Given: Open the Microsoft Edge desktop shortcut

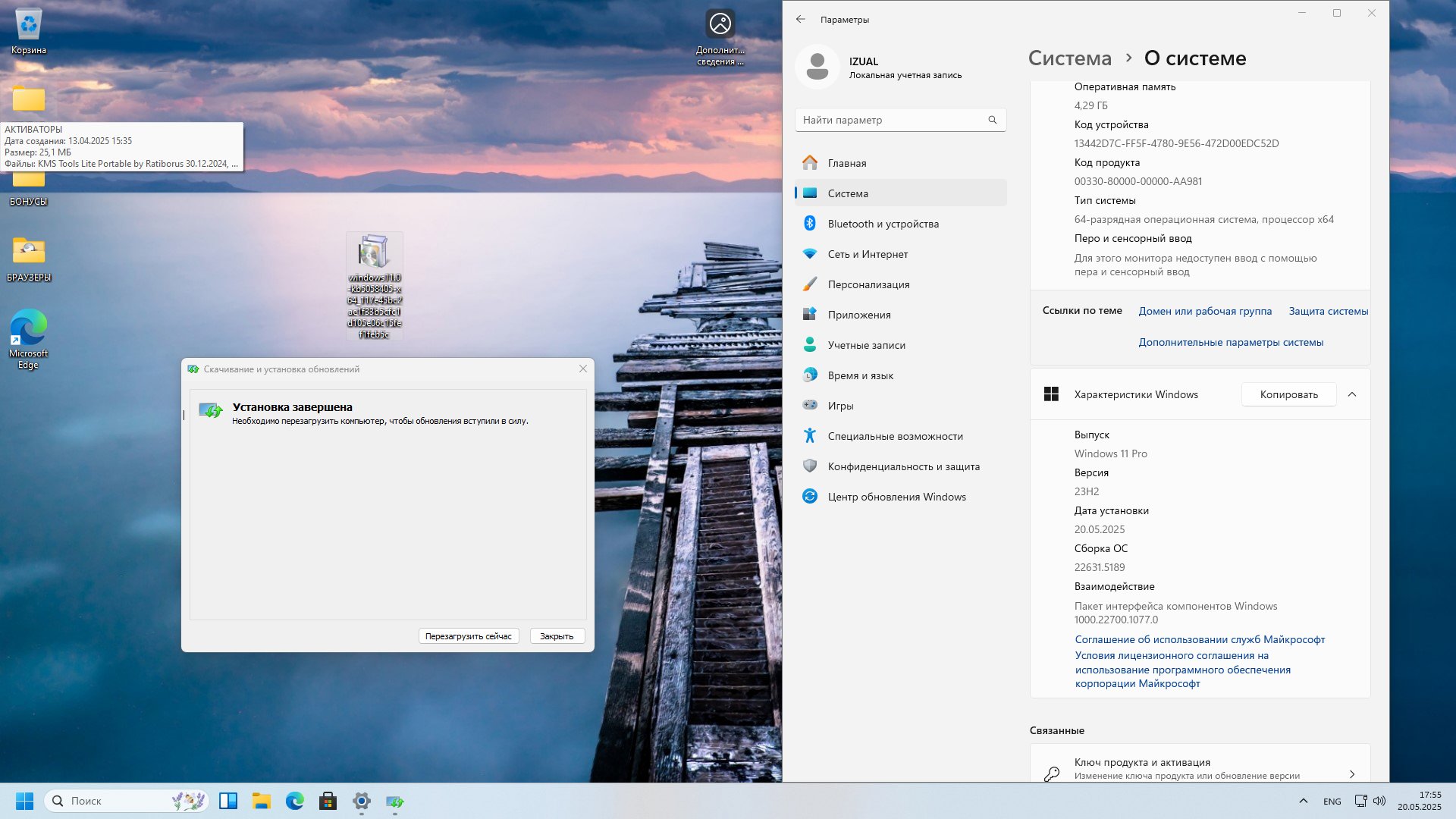Looking at the screenshot, I should pyautogui.click(x=28, y=329).
